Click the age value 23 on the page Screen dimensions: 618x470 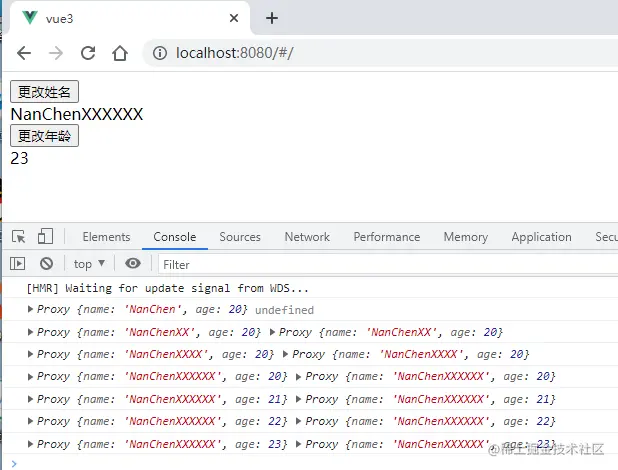[x=19, y=159]
